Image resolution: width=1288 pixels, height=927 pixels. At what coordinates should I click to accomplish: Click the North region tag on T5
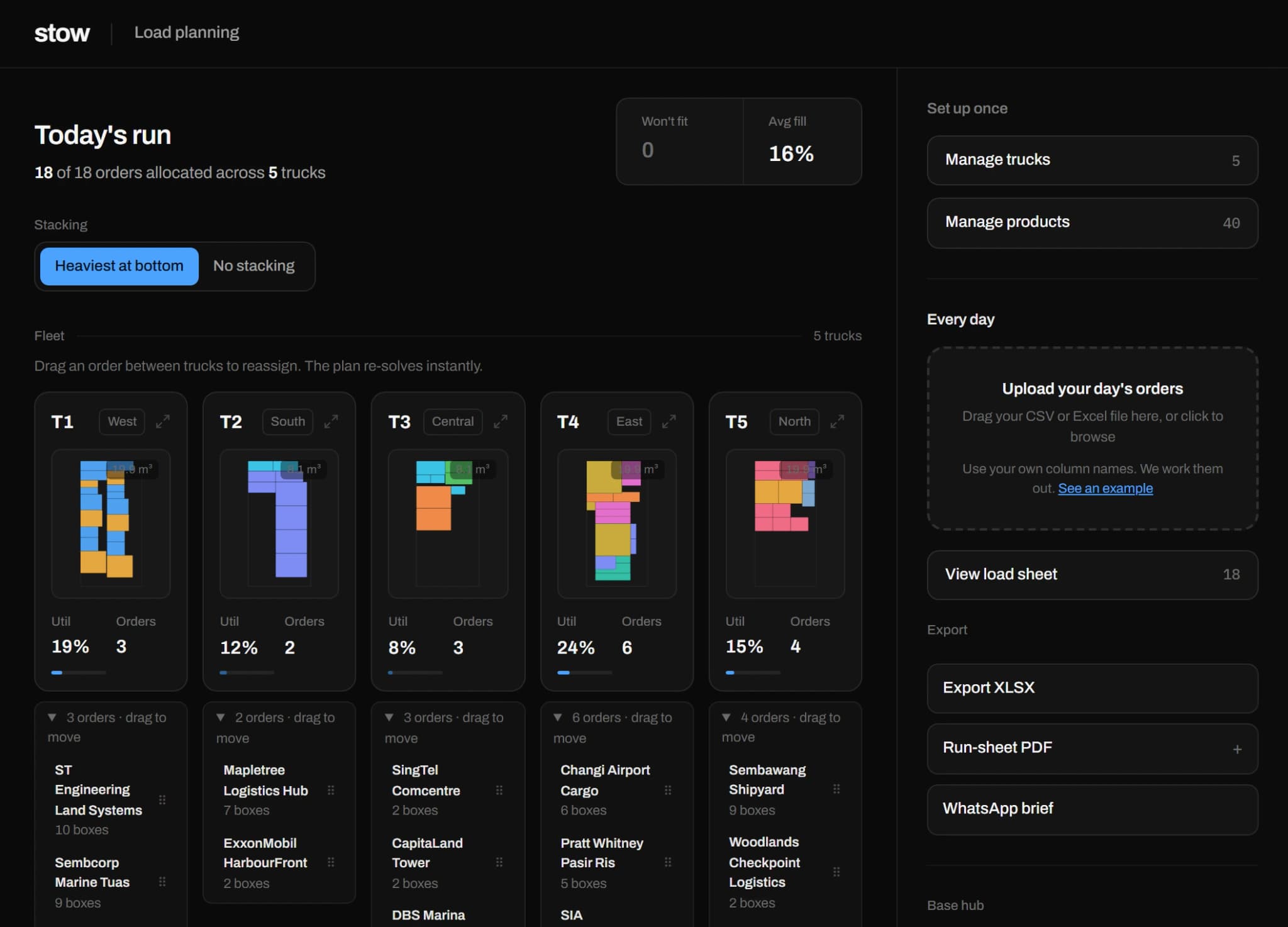pos(794,421)
